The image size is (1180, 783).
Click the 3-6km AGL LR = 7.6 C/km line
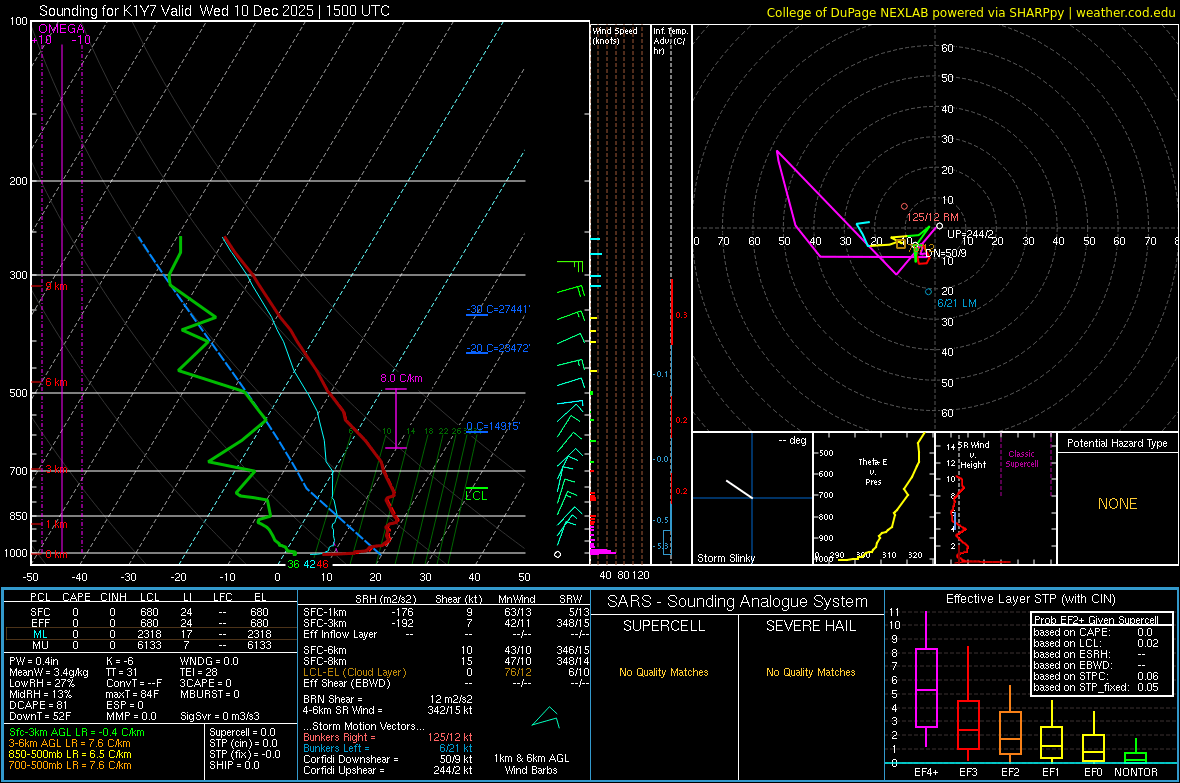pyautogui.click(x=69, y=743)
